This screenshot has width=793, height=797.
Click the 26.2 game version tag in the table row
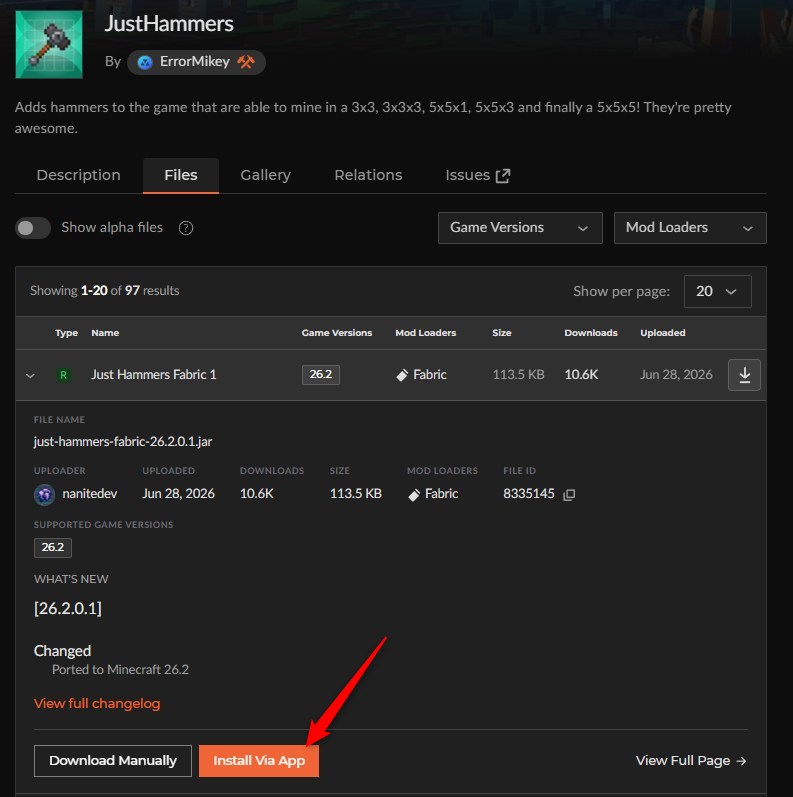tap(321, 375)
